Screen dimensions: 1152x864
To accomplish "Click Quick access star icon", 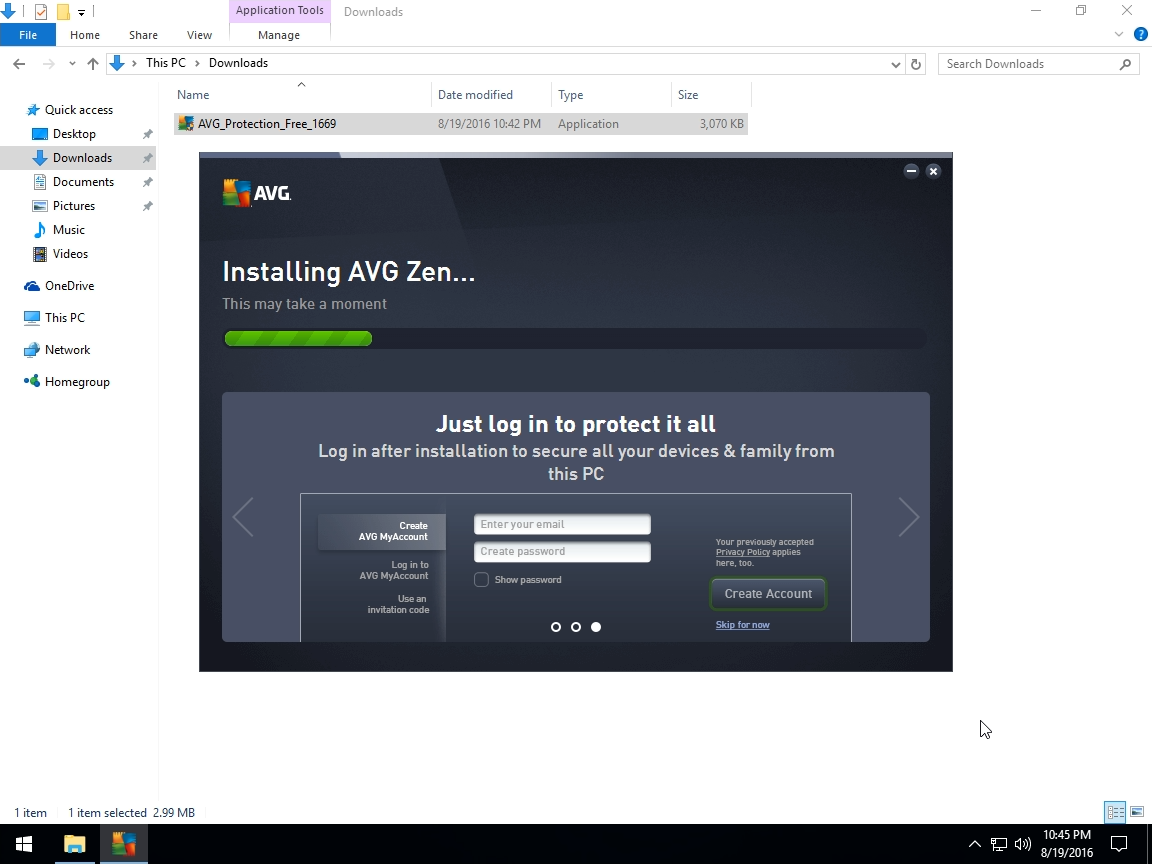I will pyautogui.click(x=32, y=109).
